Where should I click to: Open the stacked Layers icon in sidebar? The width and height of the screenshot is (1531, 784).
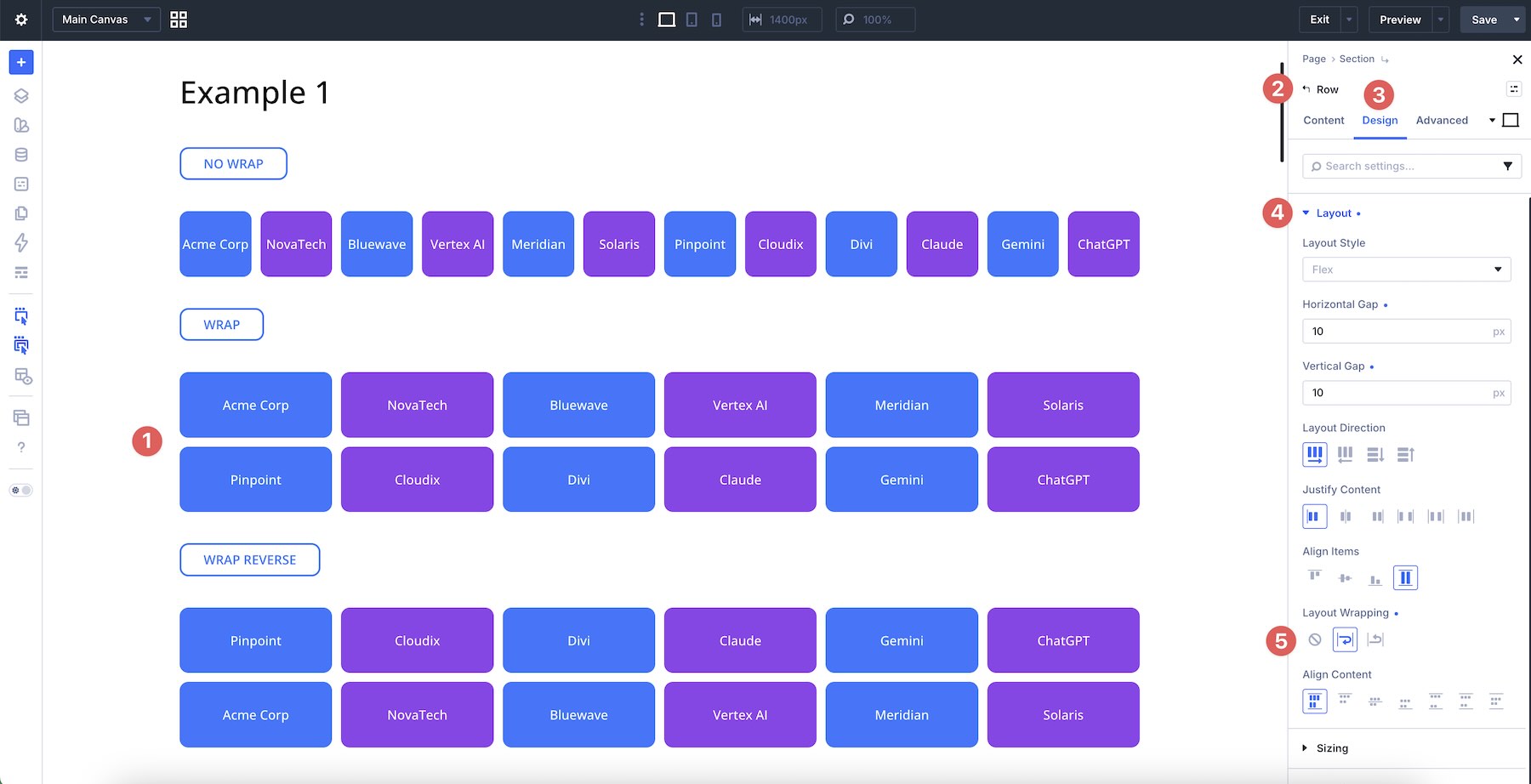pos(21,96)
